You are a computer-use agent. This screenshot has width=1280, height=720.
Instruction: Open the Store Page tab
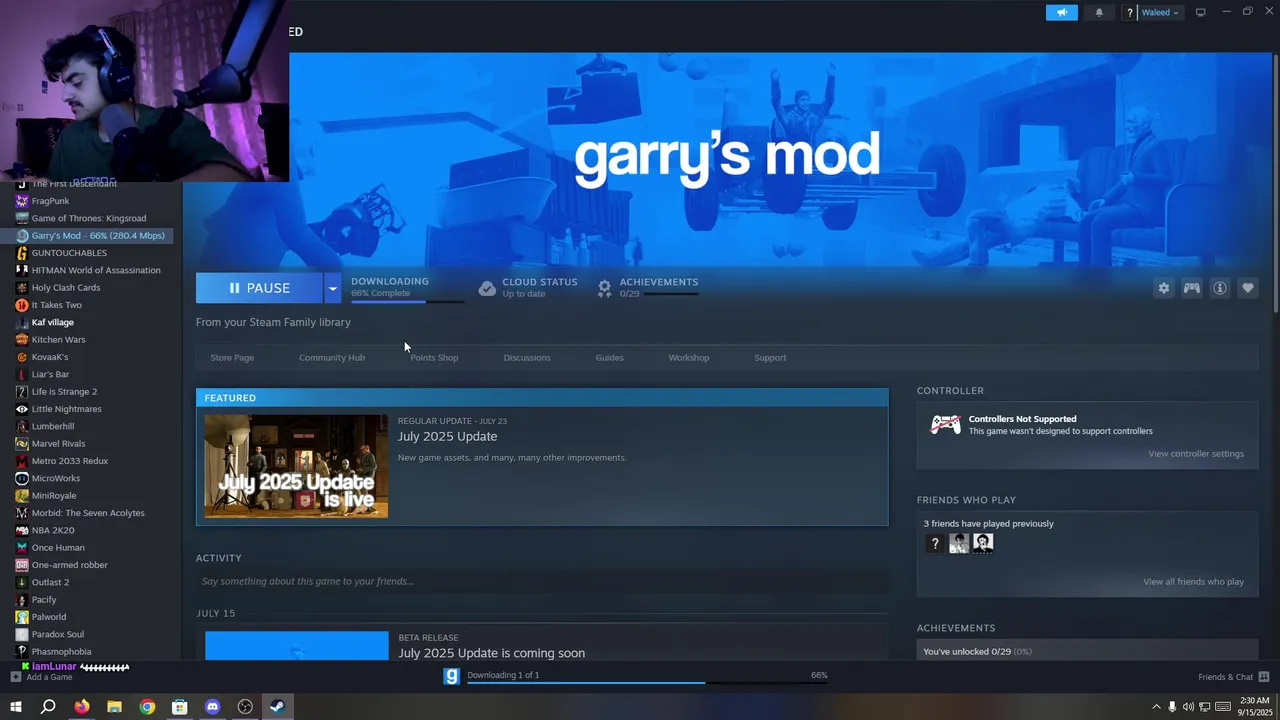click(232, 358)
